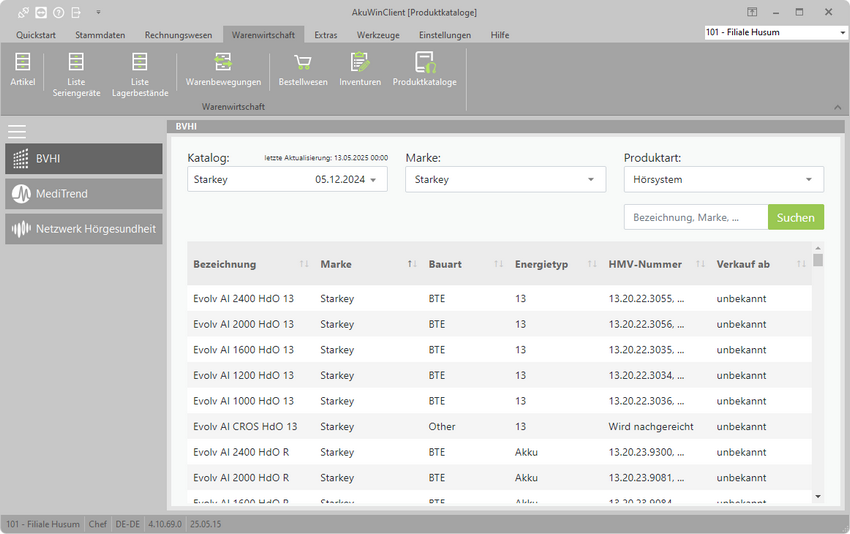Open the Filiale Husum branch selector
Screen dimensions: 850x534
775,32
